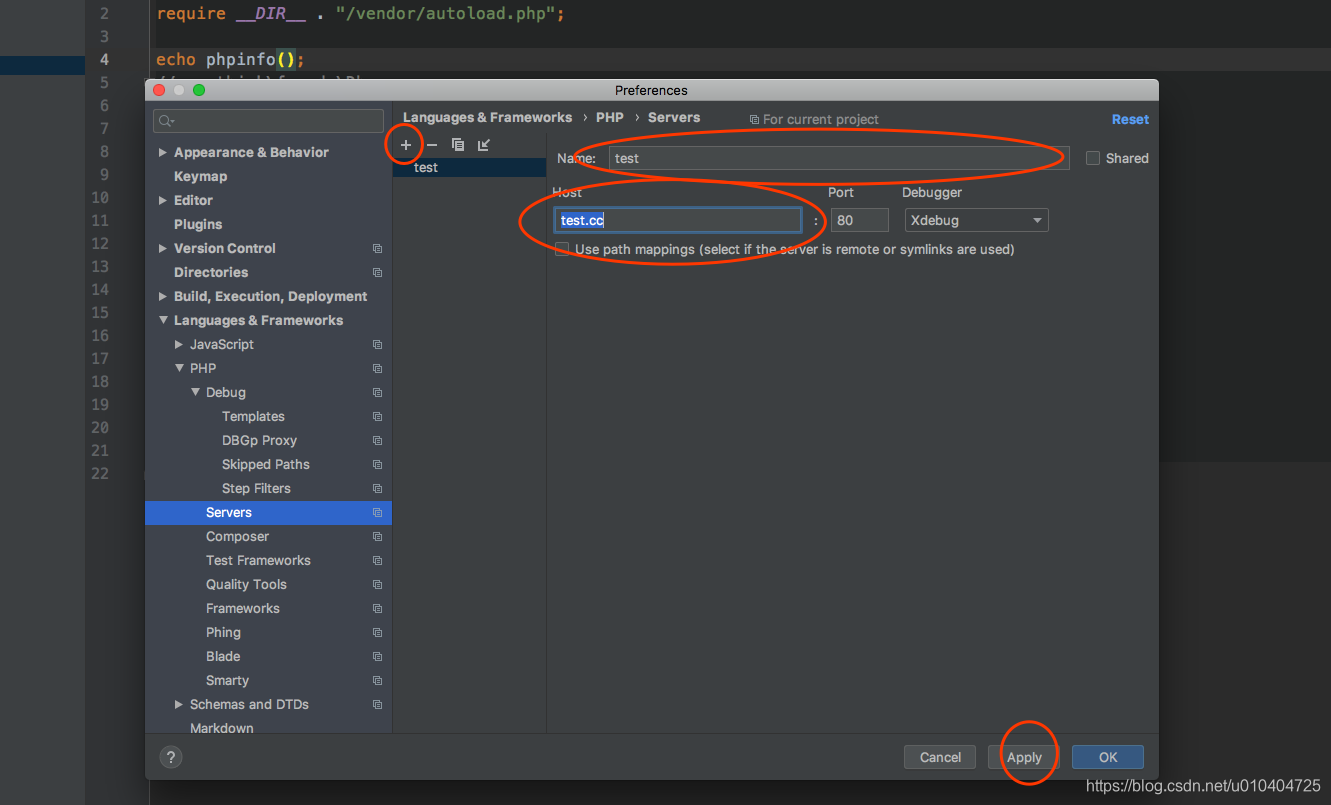Open Markdown settings entry
This screenshot has height=805, width=1331.
coord(221,727)
